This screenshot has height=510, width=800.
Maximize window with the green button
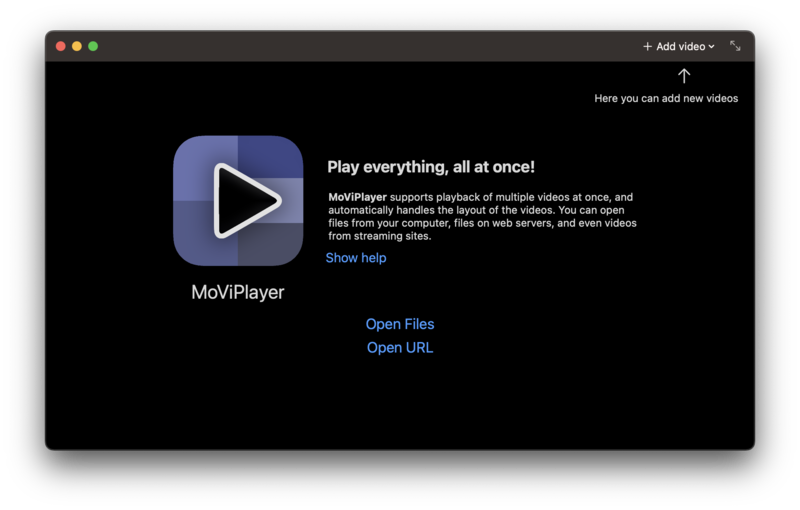coord(93,46)
